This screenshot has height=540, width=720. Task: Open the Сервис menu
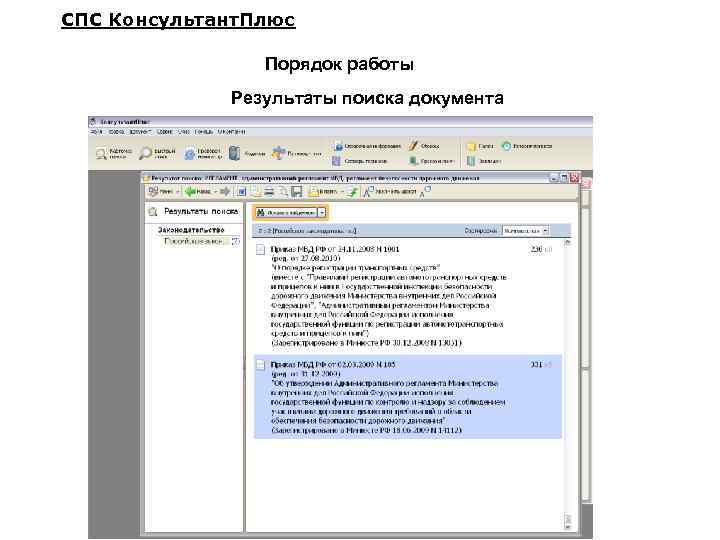[x=164, y=132]
